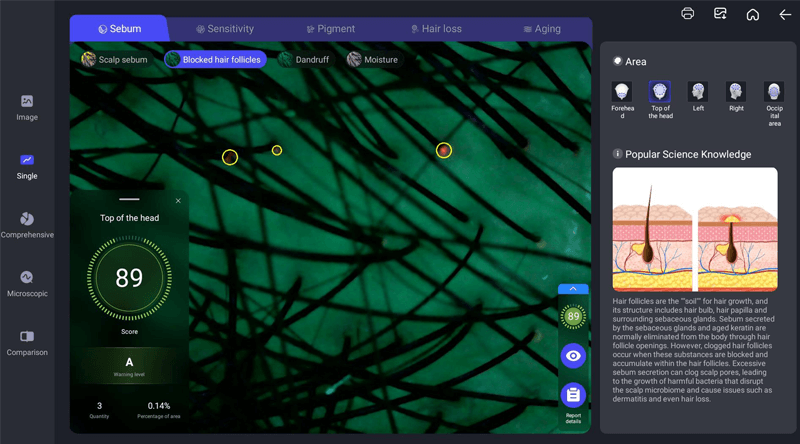
Task: Switch to the Sensitivity tab
Action: click(225, 29)
